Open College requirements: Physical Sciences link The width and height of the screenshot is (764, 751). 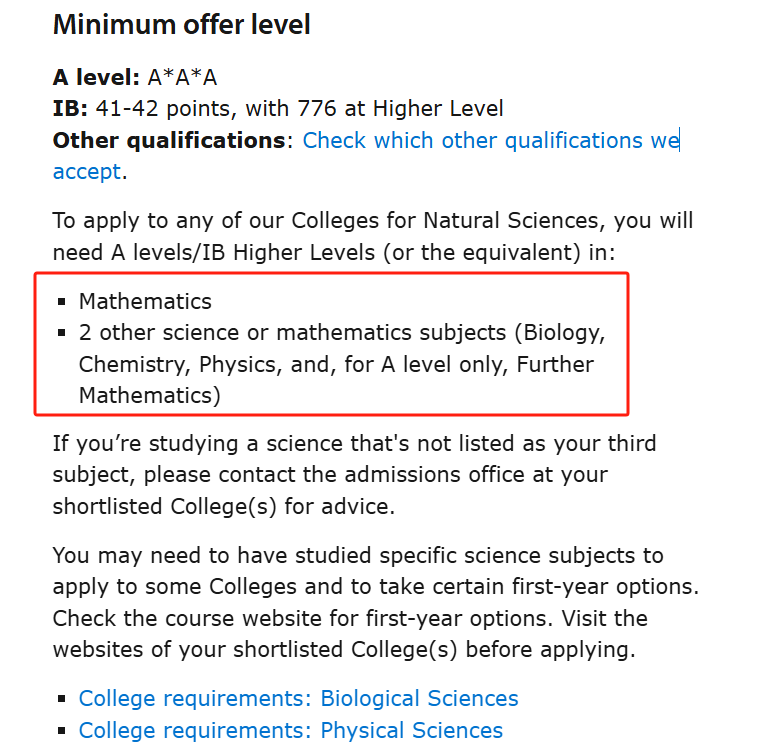(x=290, y=731)
